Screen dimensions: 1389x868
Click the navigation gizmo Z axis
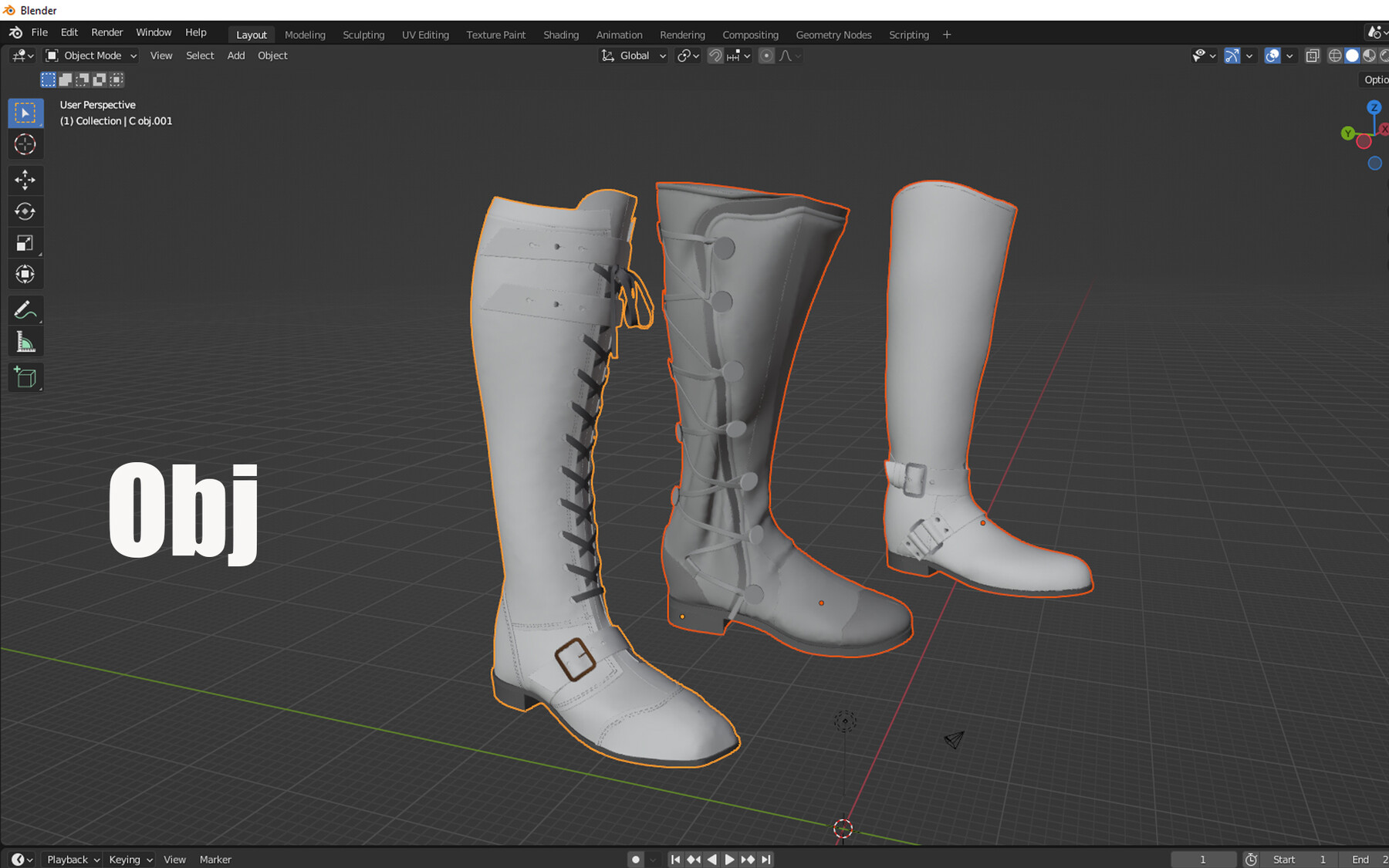1374,109
